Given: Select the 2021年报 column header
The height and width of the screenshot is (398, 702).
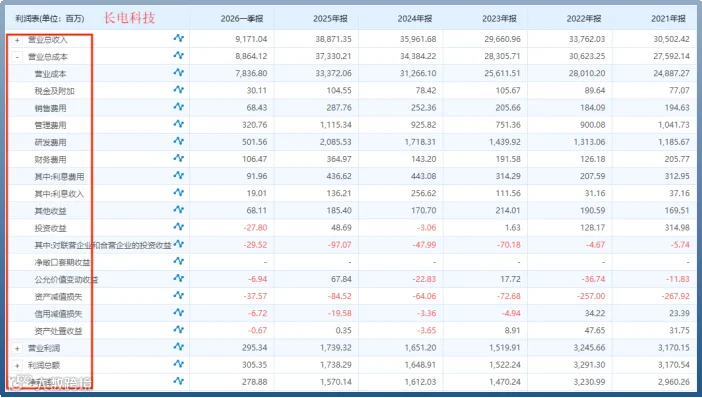Looking at the screenshot, I should point(668,19).
